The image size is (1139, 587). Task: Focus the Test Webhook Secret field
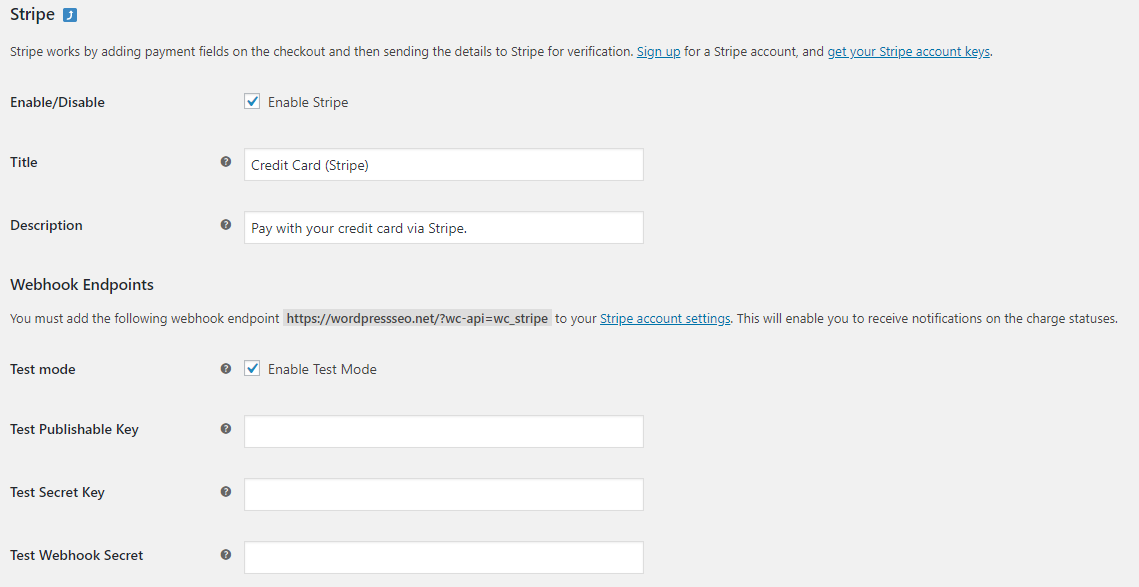[444, 557]
